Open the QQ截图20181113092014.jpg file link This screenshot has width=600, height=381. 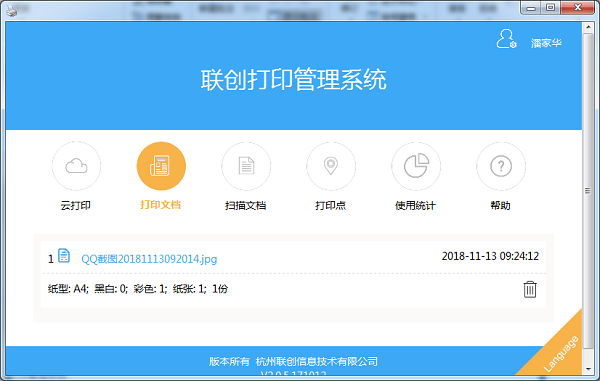[149, 259]
